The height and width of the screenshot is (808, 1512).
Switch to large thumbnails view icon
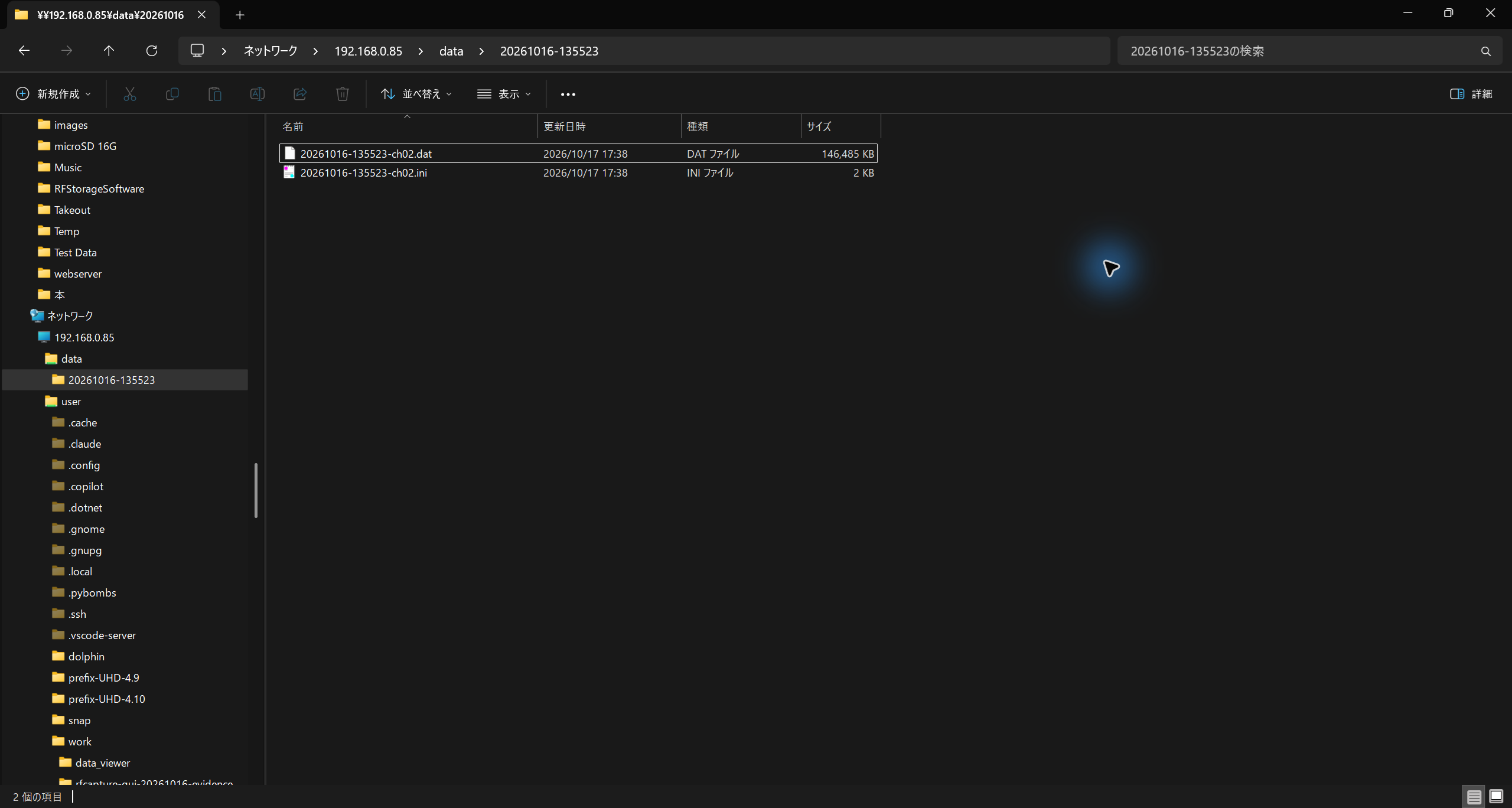(1496, 797)
